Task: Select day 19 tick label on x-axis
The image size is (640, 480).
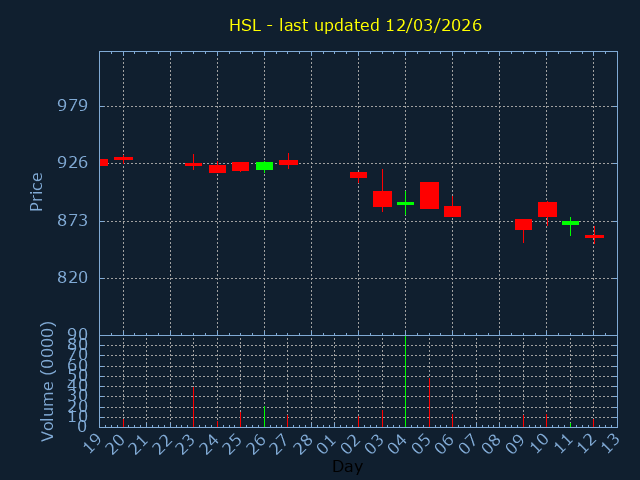Action: pyautogui.click(x=93, y=442)
